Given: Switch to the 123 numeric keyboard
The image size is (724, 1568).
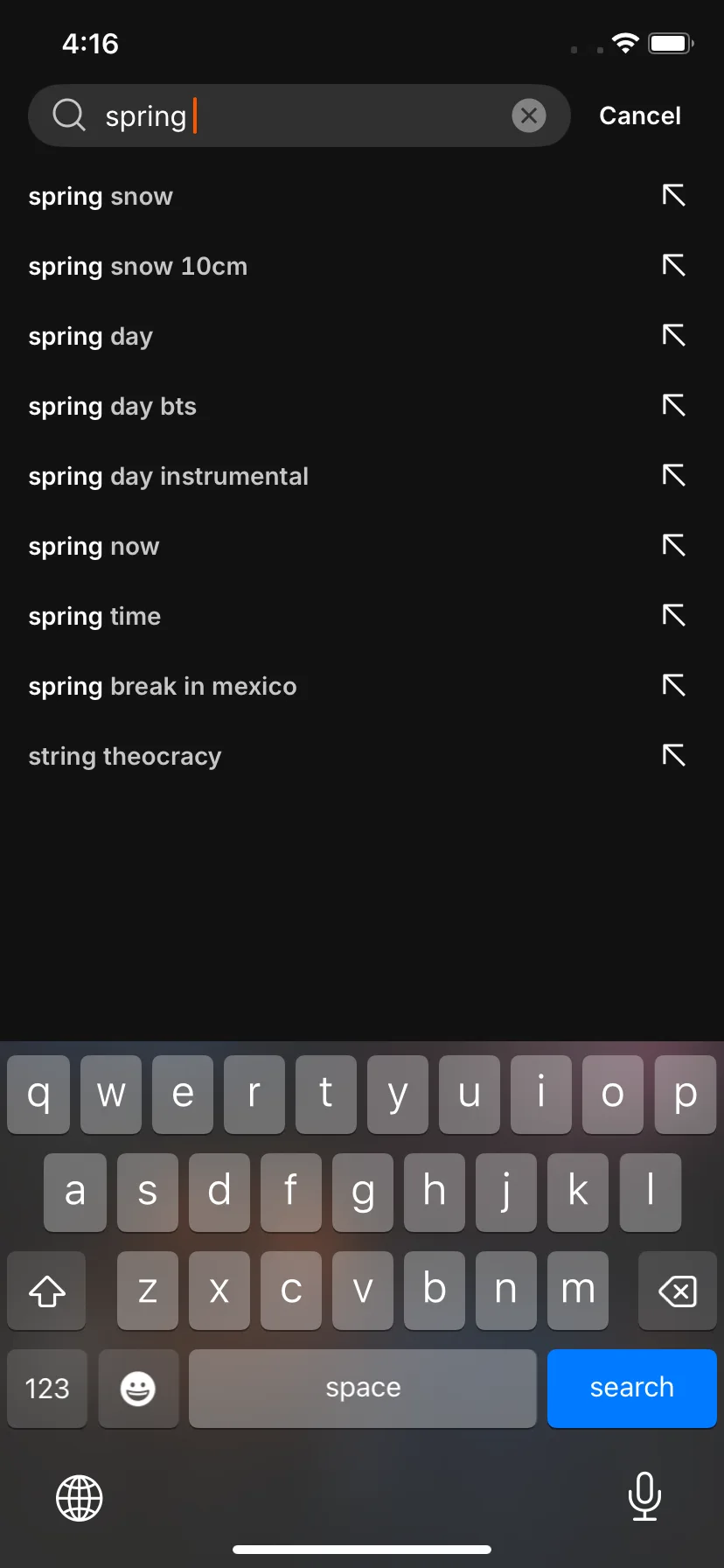Looking at the screenshot, I should [47, 1389].
